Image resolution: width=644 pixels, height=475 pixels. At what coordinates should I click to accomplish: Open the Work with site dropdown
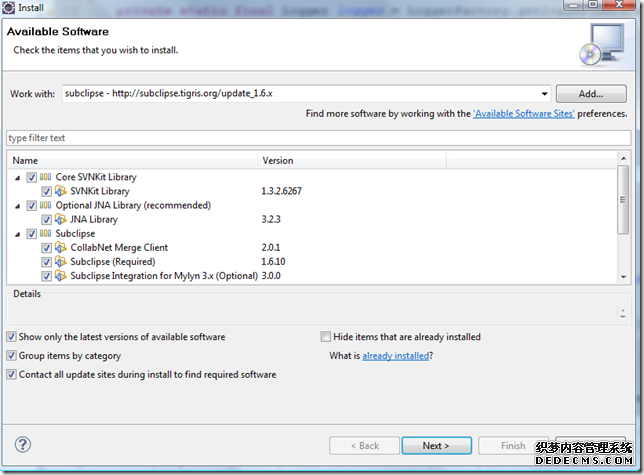click(545, 93)
